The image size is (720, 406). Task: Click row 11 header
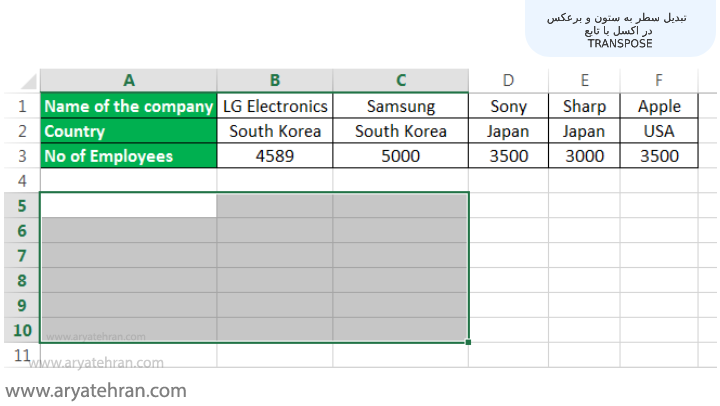[20, 355]
